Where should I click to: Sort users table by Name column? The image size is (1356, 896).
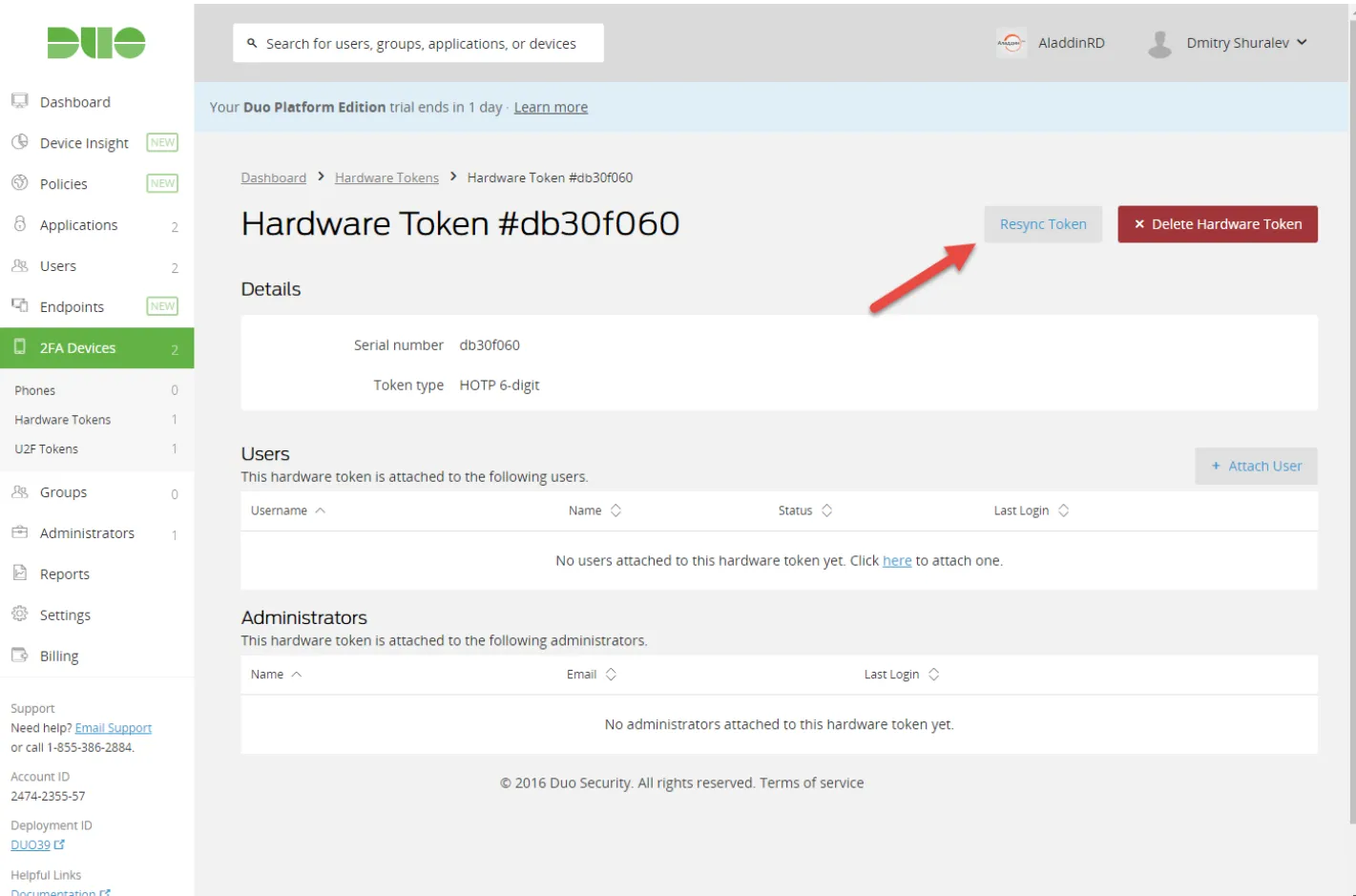click(595, 511)
